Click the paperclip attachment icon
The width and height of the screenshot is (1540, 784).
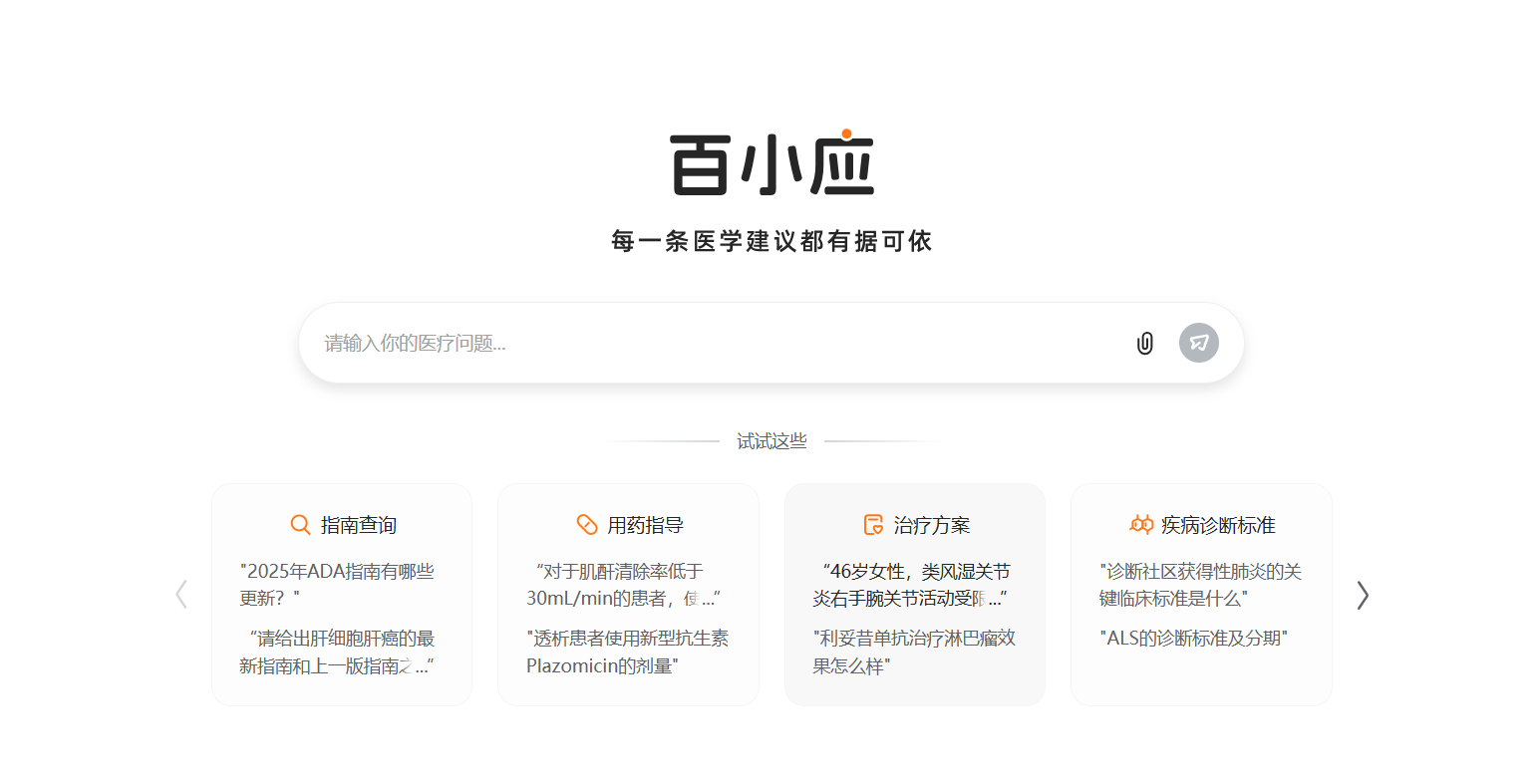click(x=1143, y=343)
